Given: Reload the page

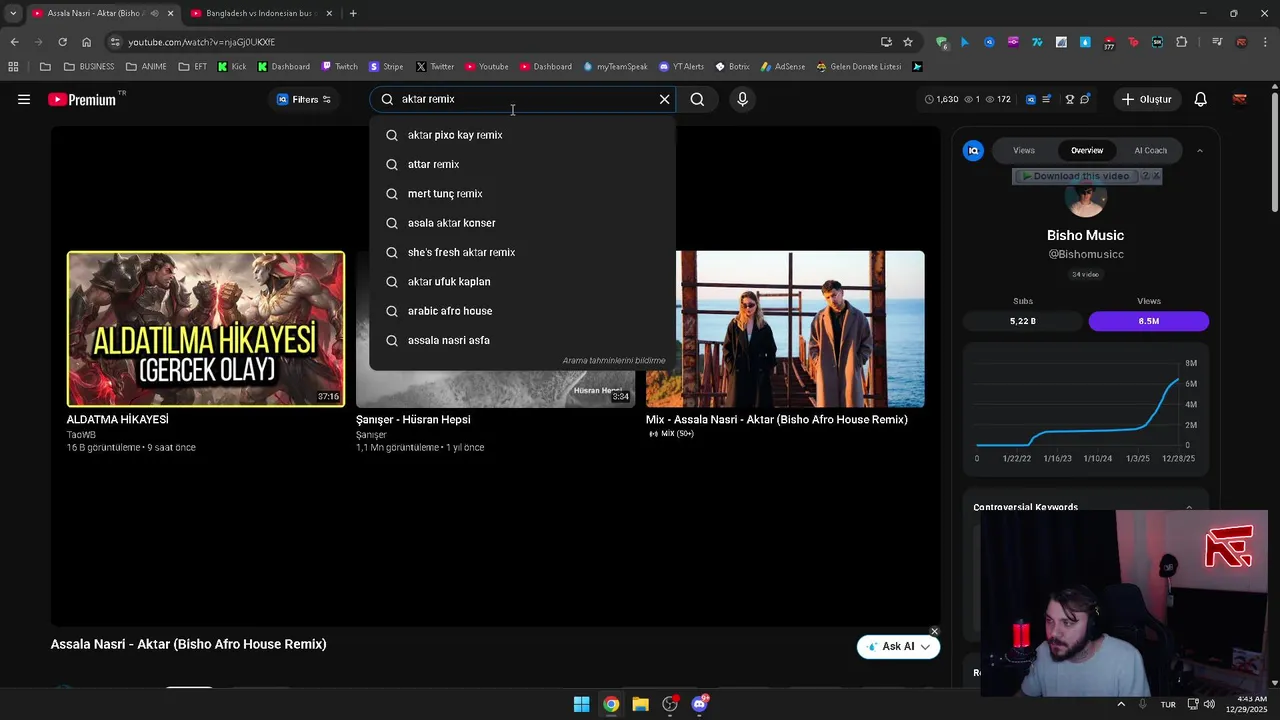Looking at the screenshot, I should (62, 42).
